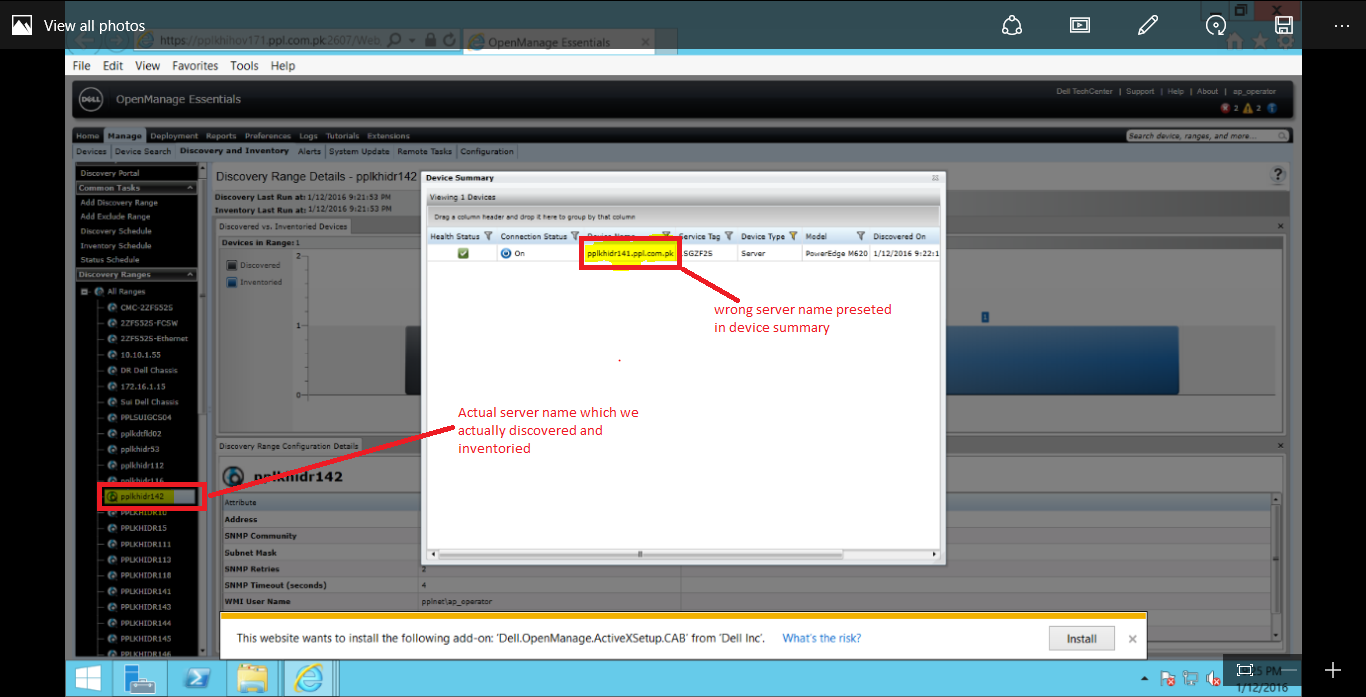Image resolution: width=1366 pixels, height=697 pixels.
Task: Open the Remote Tasks sub-tab
Action: [425, 152]
